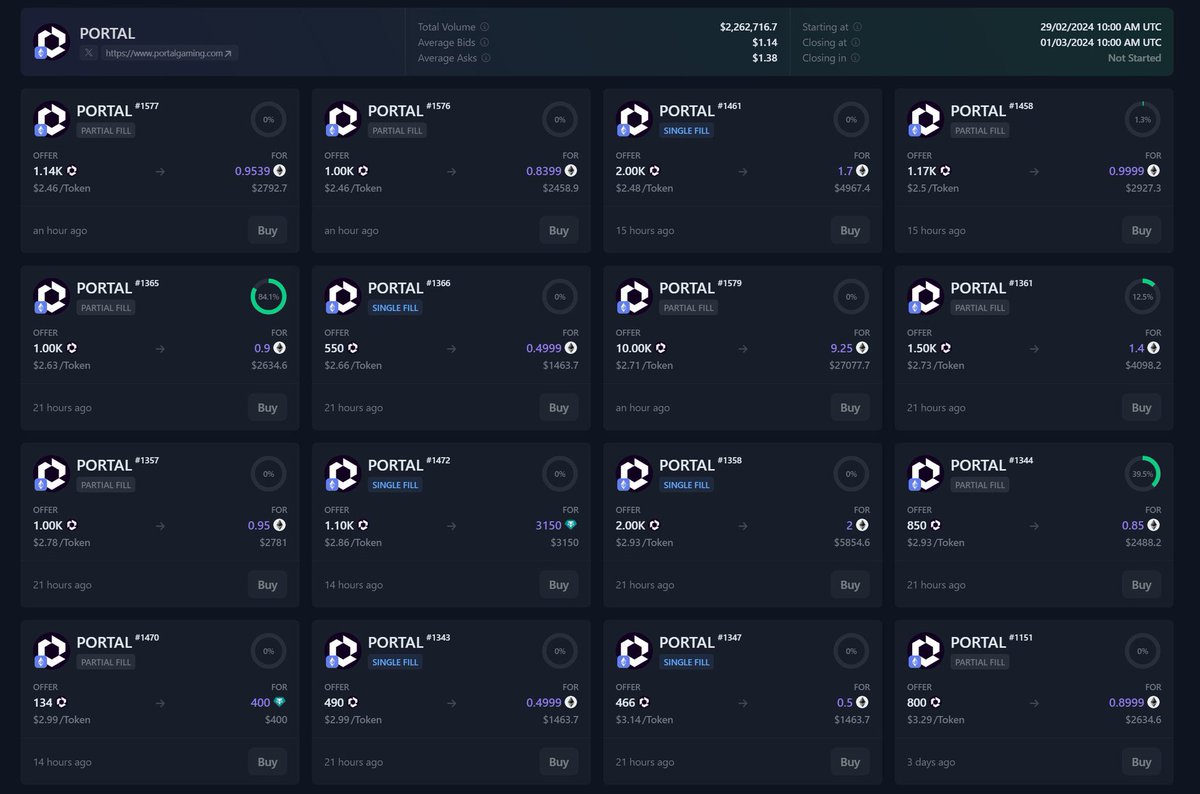
Task: Buy offer #1576 for 0.8399 ETH
Action: [559, 230]
